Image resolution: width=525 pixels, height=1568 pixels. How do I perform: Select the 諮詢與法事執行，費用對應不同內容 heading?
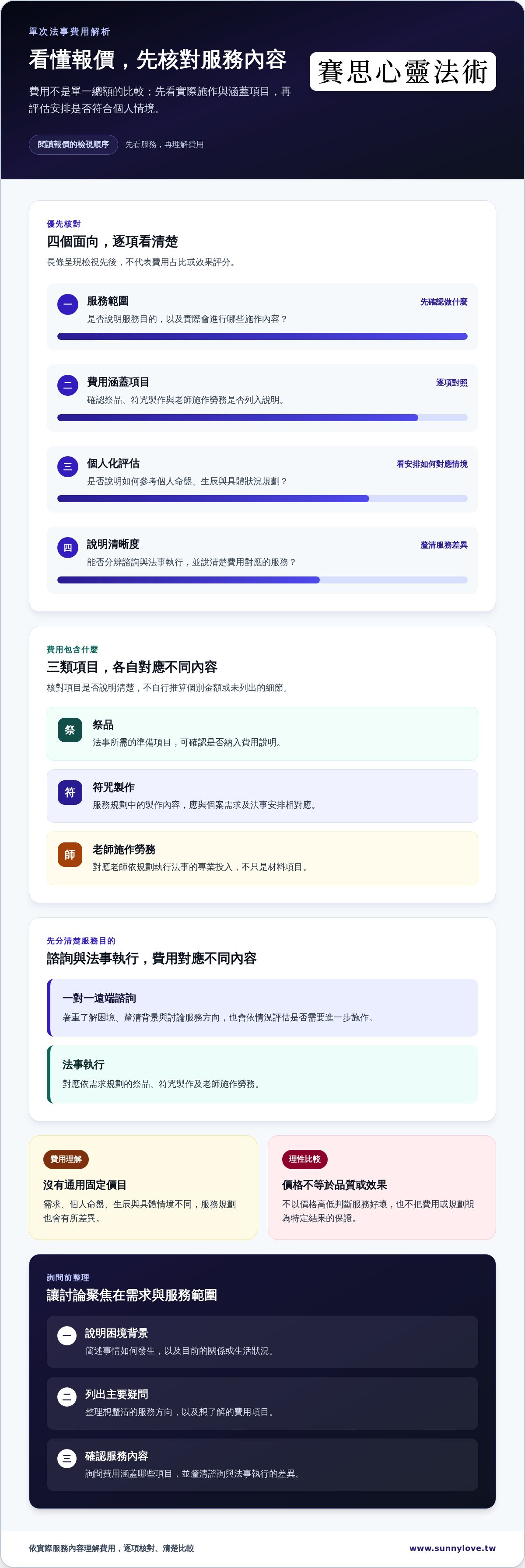[x=152, y=959]
